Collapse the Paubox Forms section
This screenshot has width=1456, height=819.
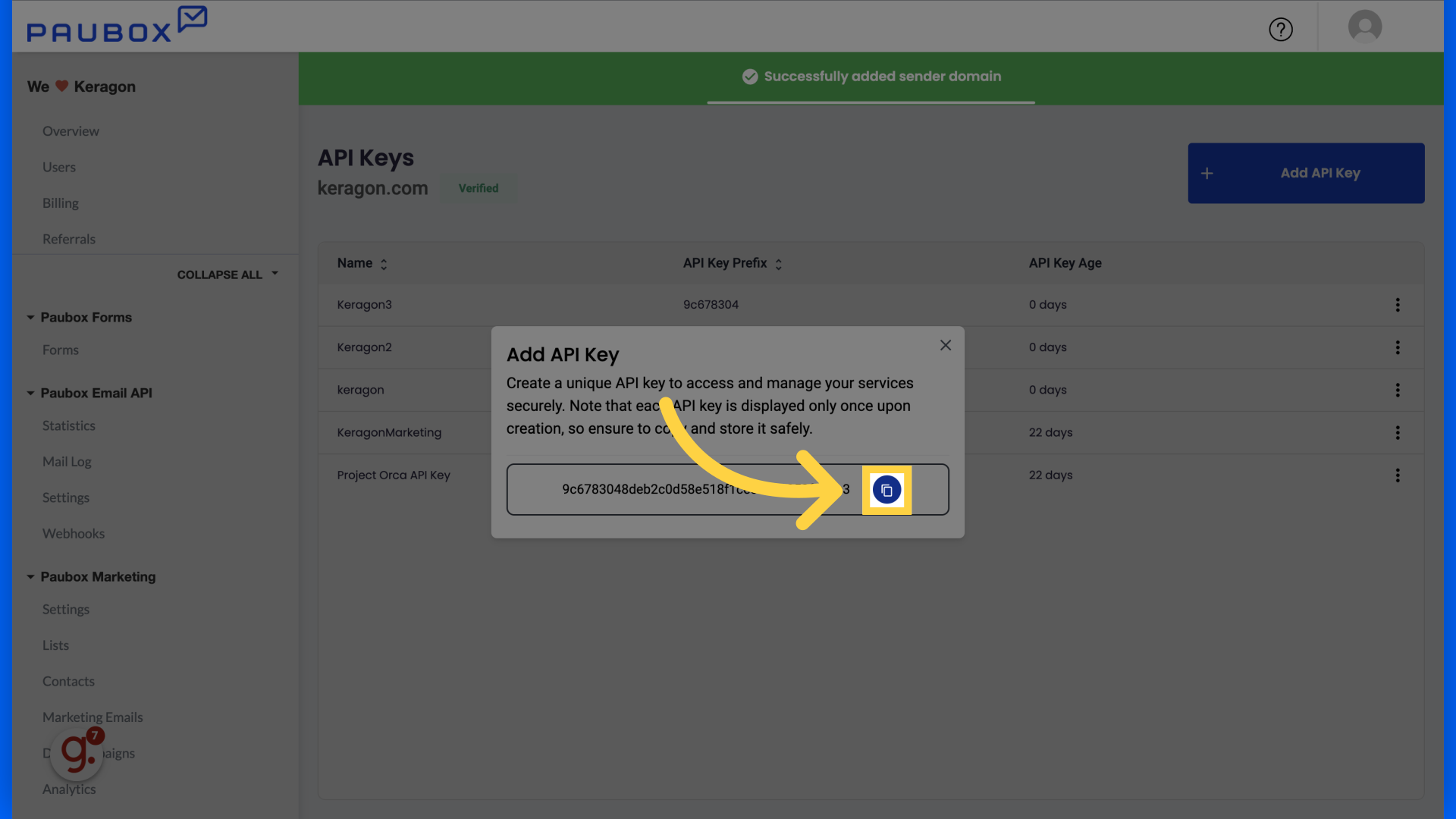tap(79, 317)
